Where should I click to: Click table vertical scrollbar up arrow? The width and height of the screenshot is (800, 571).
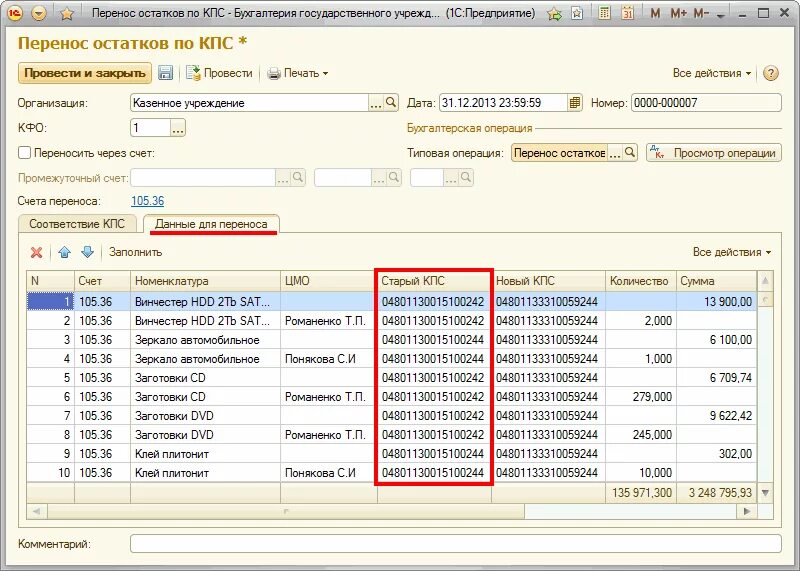click(x=765, y=281)
